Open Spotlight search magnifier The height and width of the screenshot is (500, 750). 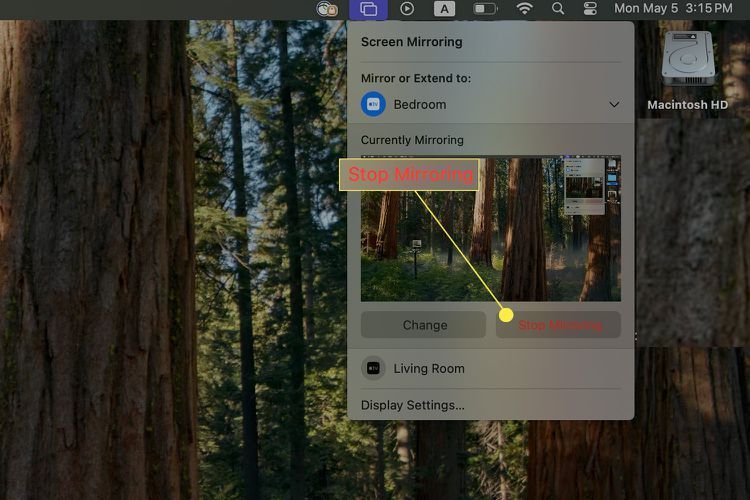(x=558, y=9)
